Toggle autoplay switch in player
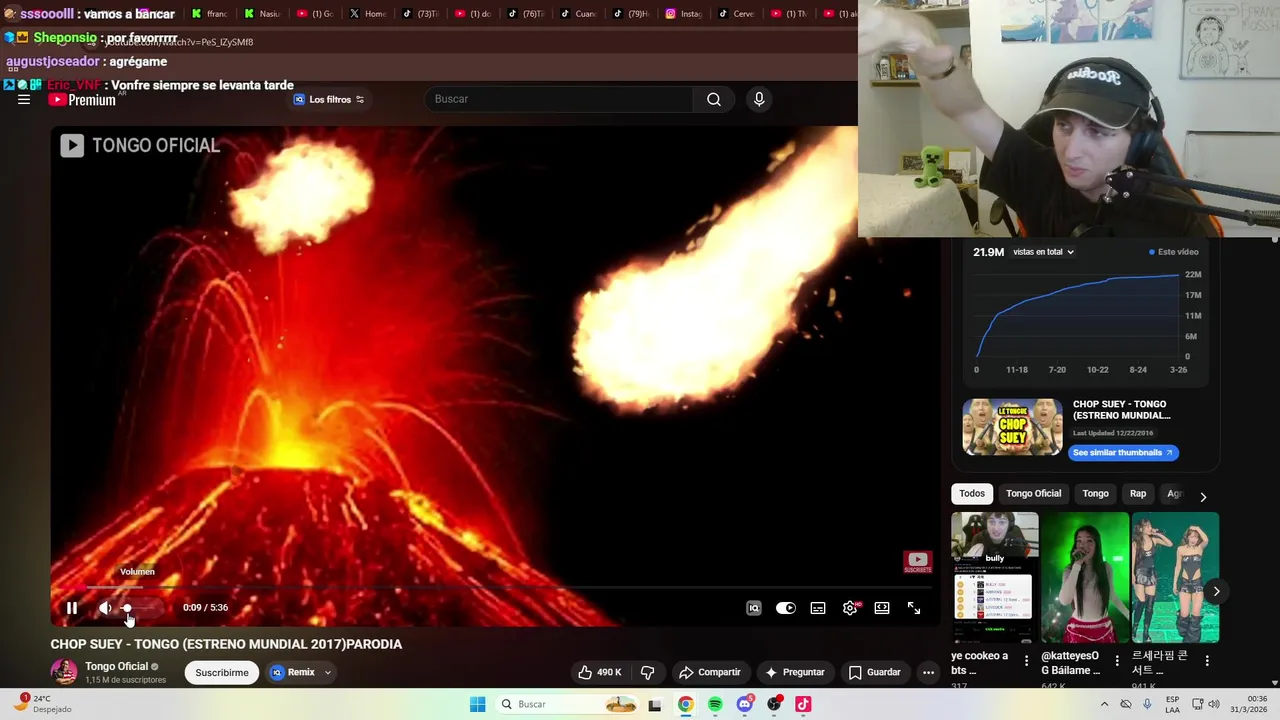 click(x=786, y=608)
